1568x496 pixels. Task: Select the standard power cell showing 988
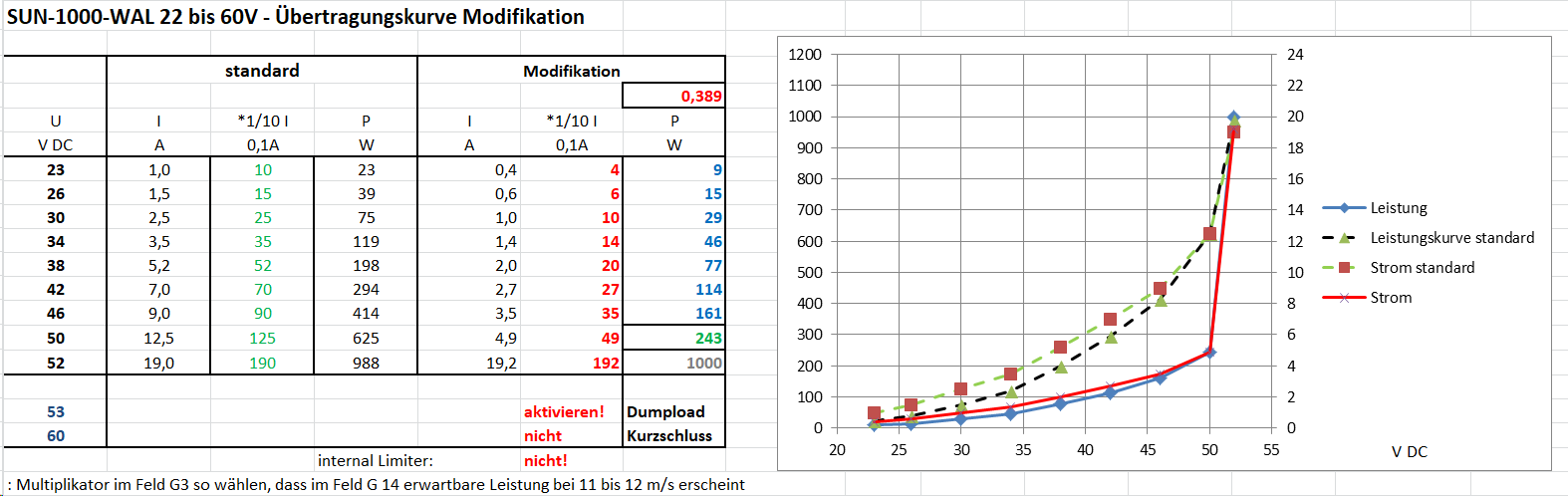[x=366, y=364]
